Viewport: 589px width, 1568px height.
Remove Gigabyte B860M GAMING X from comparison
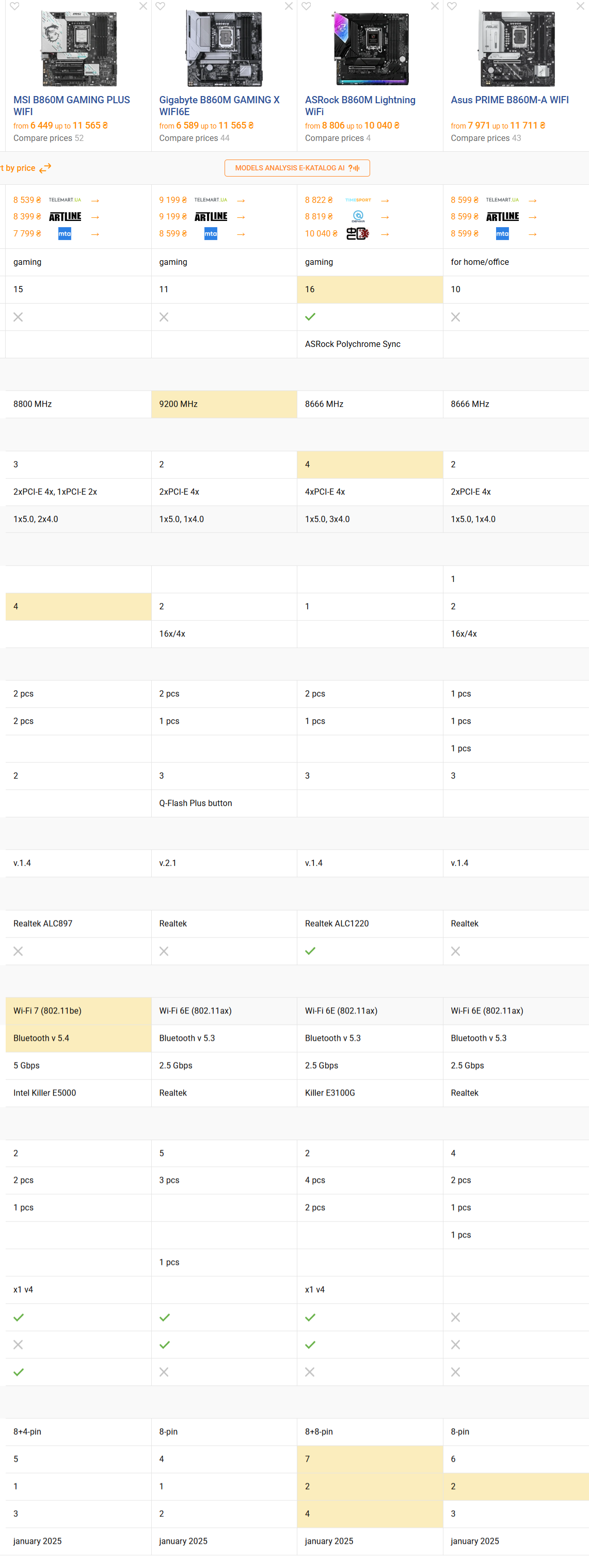click(289, 6)
